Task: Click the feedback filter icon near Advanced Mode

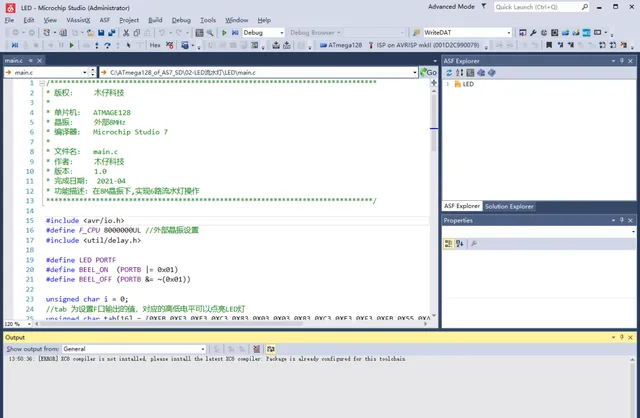Action: (484, 7)
